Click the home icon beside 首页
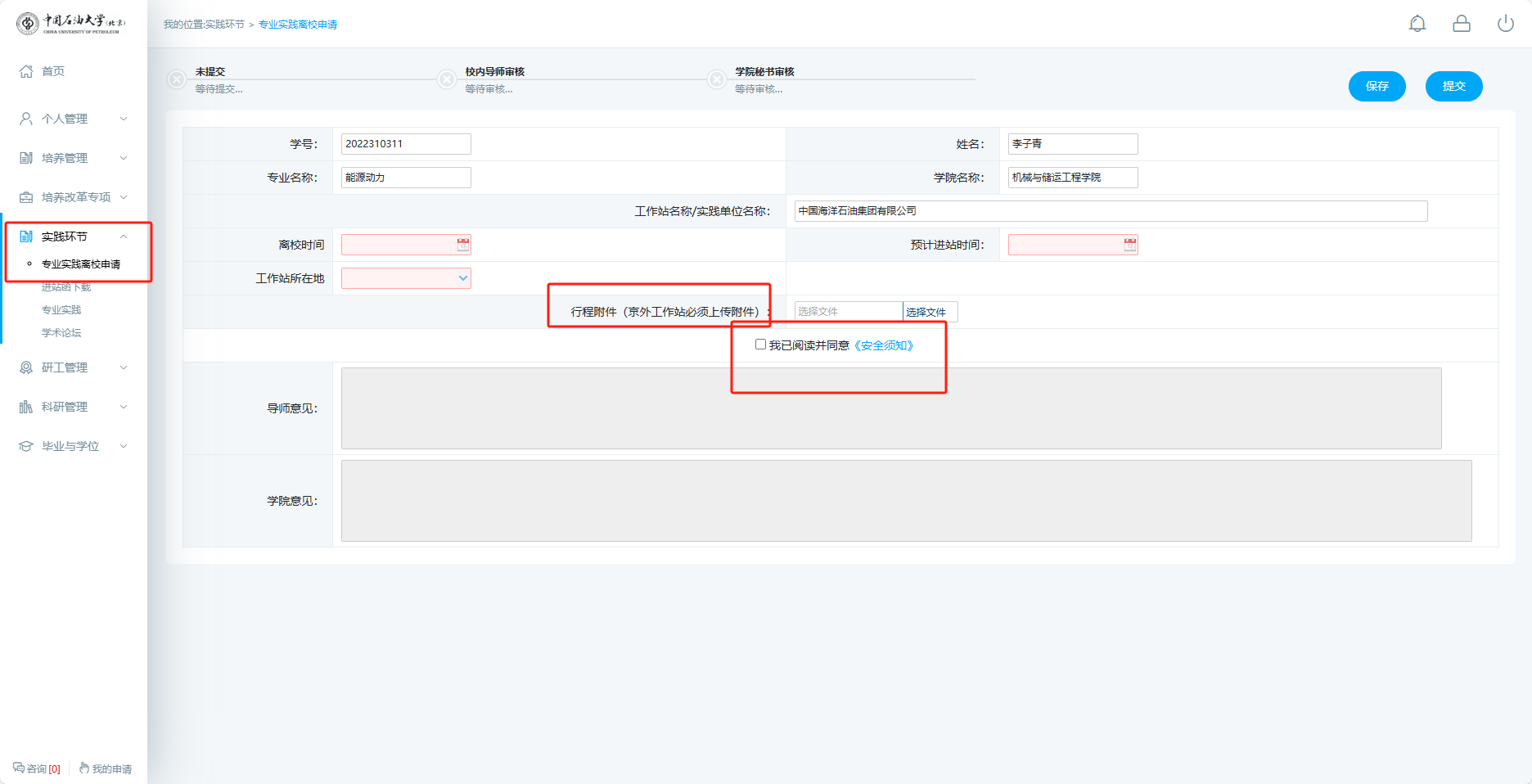The width and height of the screenshot is (1532, 784). pyautogui.click(x=26, y=71)
